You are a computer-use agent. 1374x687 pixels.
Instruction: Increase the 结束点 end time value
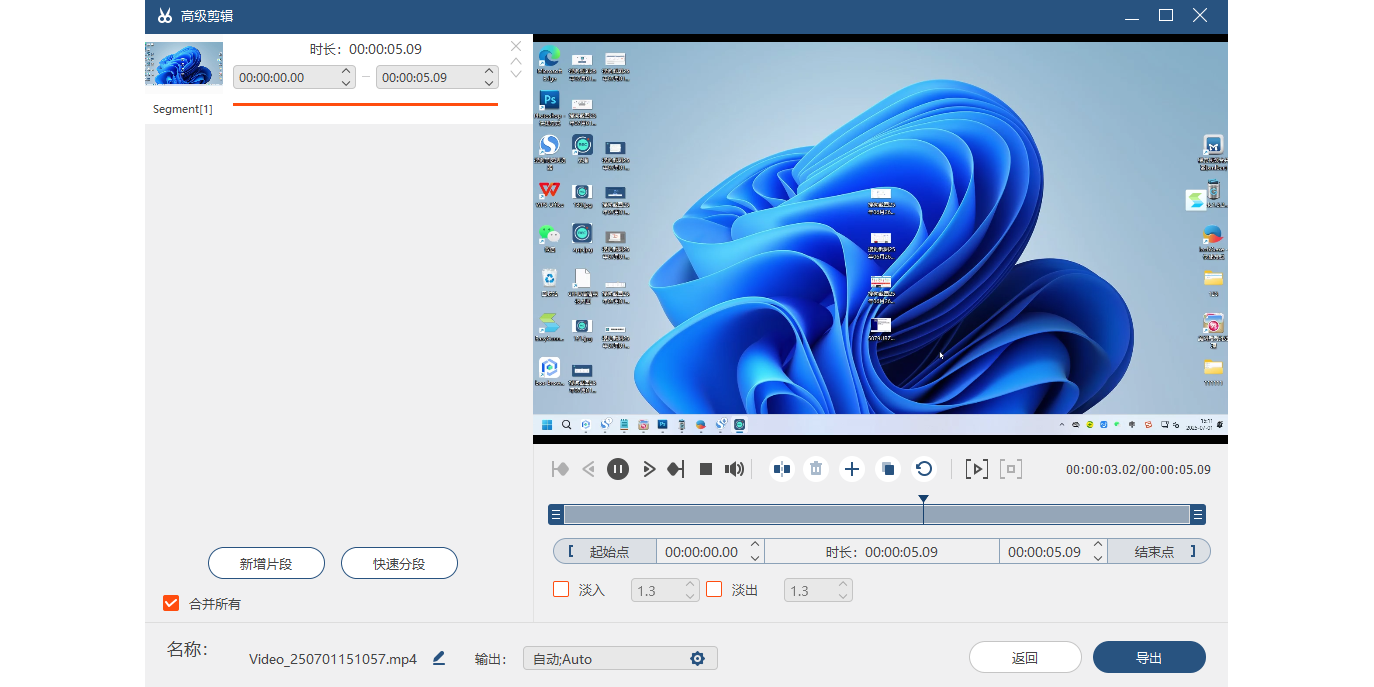1098,546
